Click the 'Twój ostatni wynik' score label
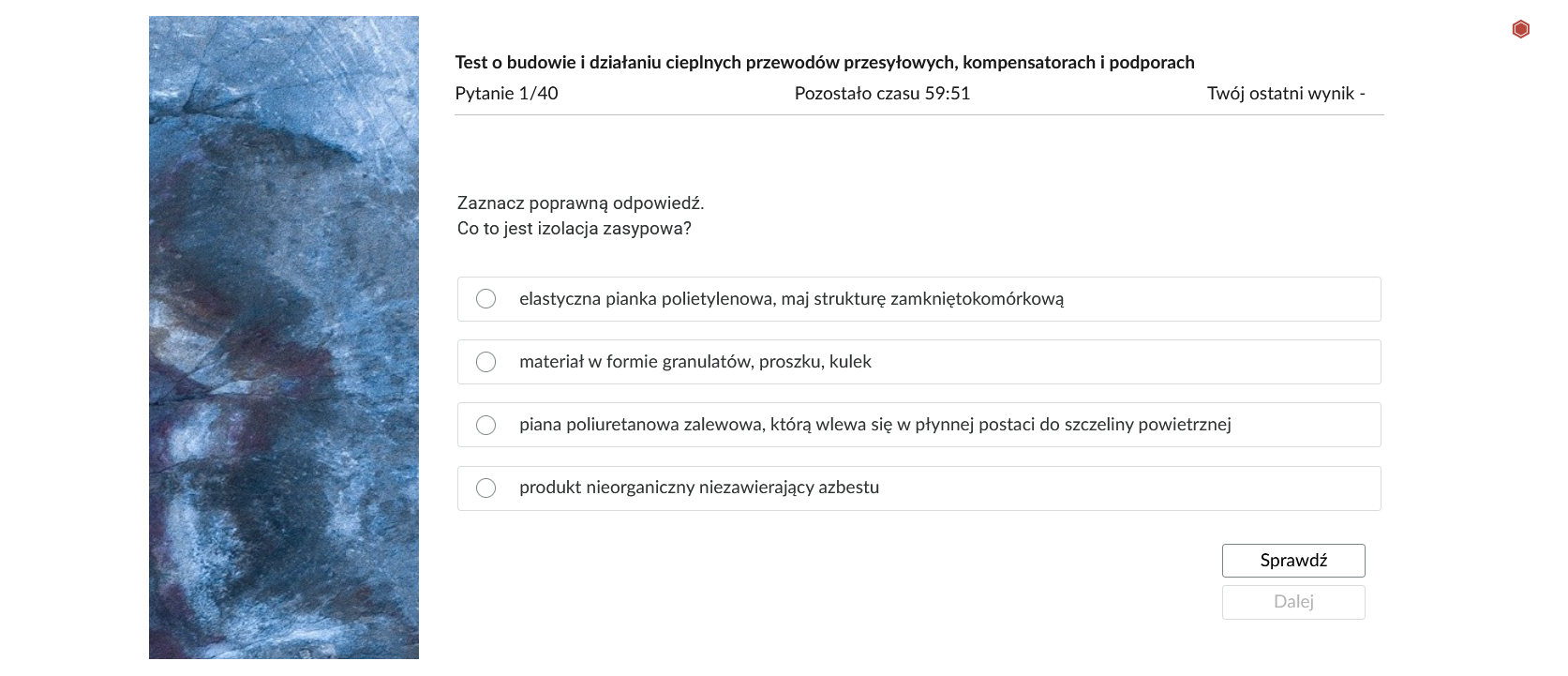1568x676 pixels. coord(1286,93)
